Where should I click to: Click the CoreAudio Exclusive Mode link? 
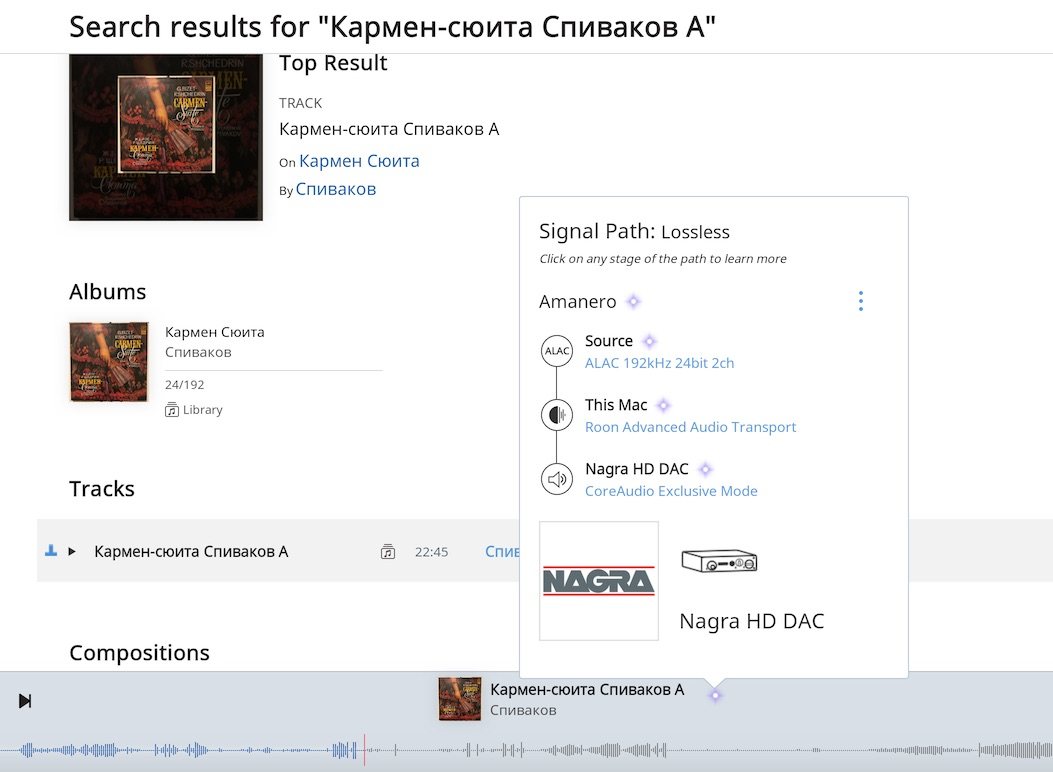click(x=671, y=491)
